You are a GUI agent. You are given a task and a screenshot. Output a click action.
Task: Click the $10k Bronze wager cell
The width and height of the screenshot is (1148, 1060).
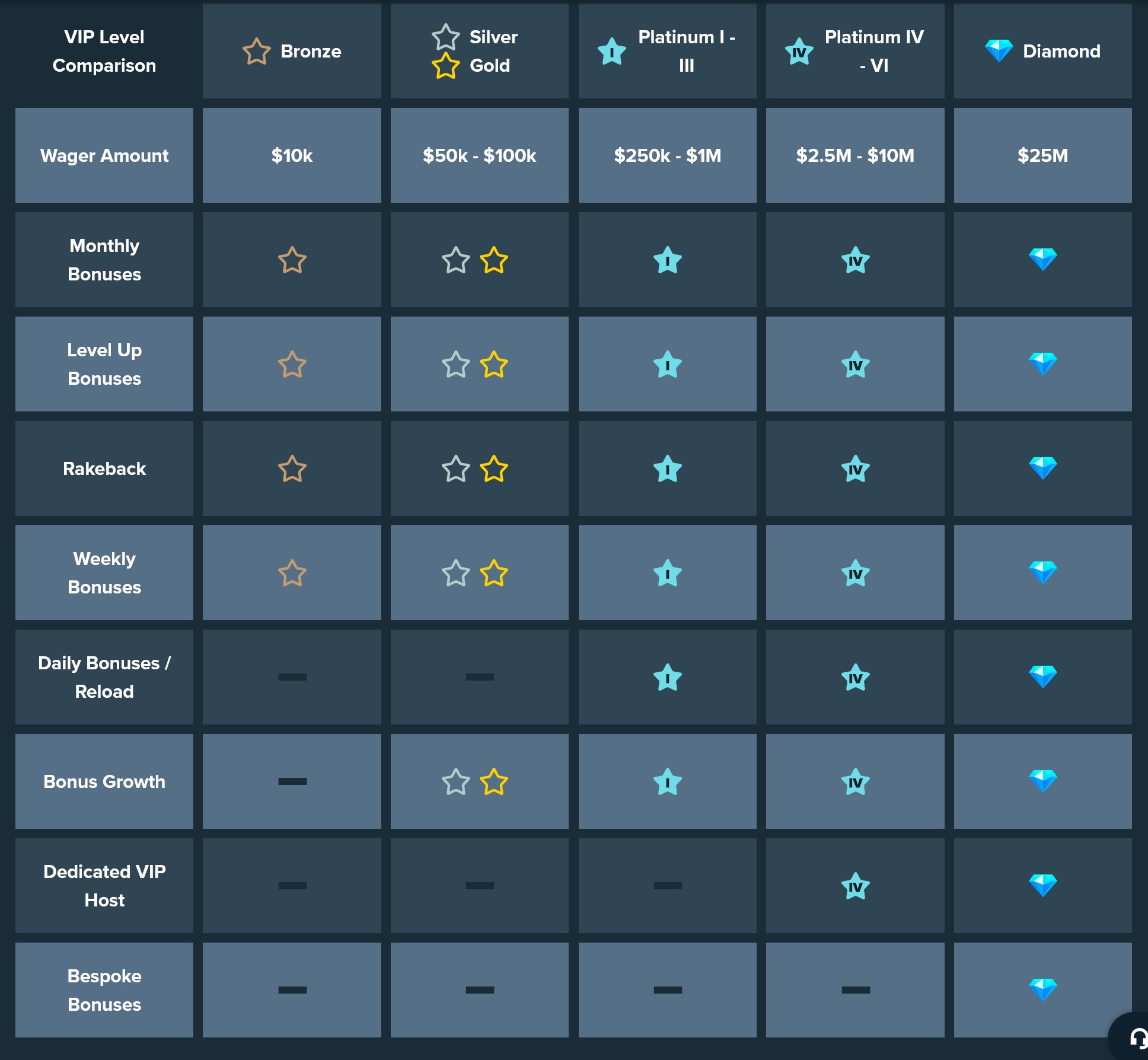coord(292,155)
